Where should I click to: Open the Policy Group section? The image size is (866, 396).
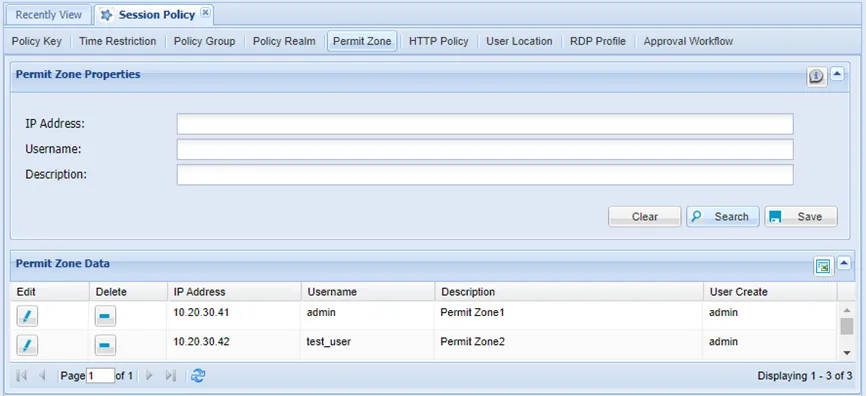[x=204, y=41]
